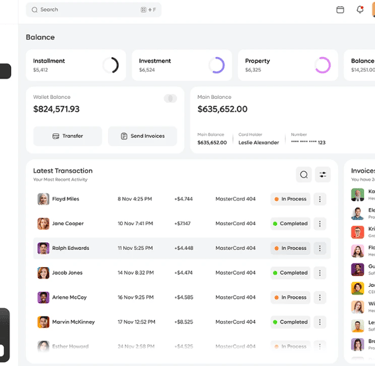Click Arlene McCoy's avatar
The width and height of the screenshot is (375, 366).
coord(43,297)
